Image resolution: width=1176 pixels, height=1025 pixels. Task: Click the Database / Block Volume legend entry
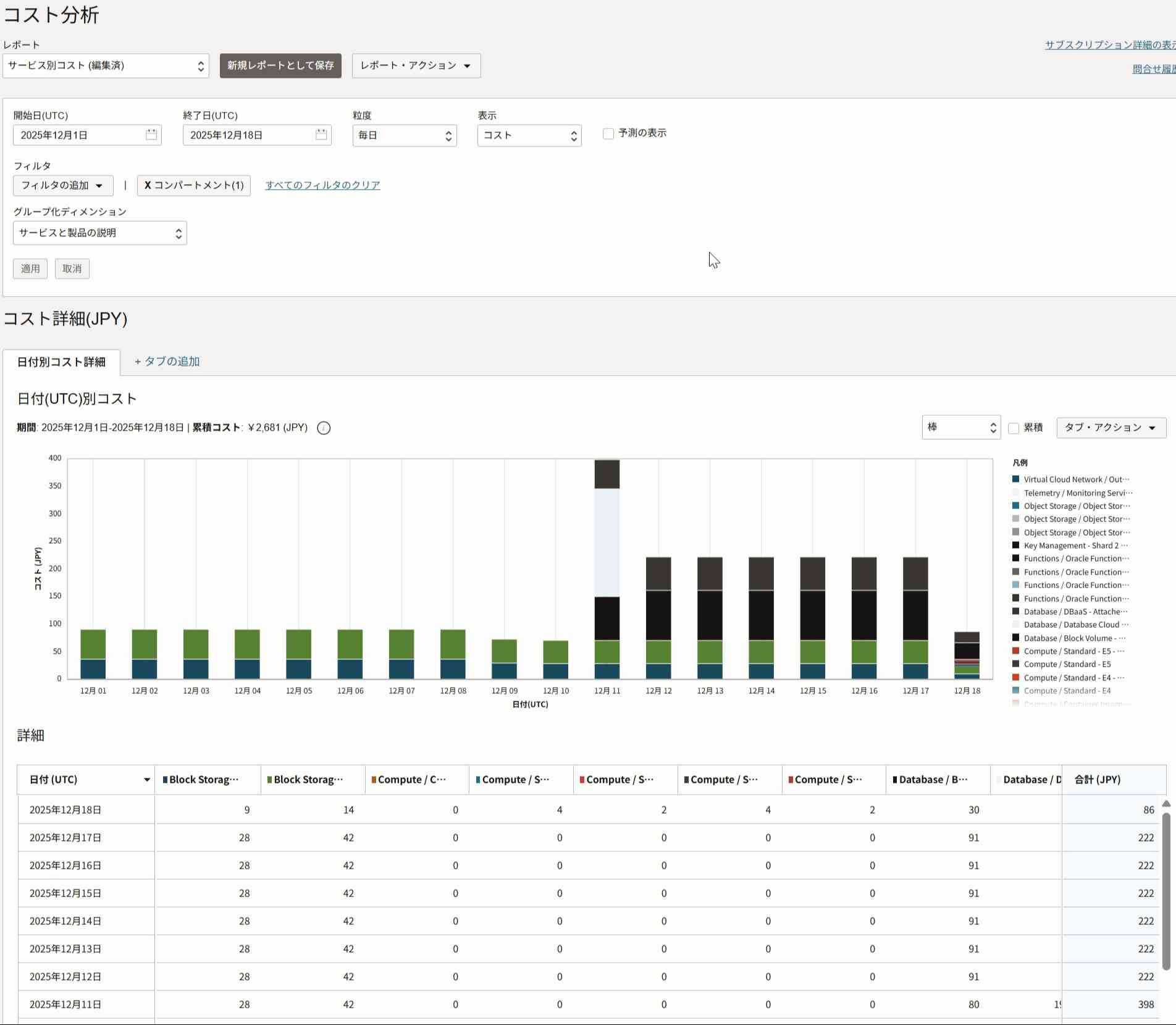1074,638
